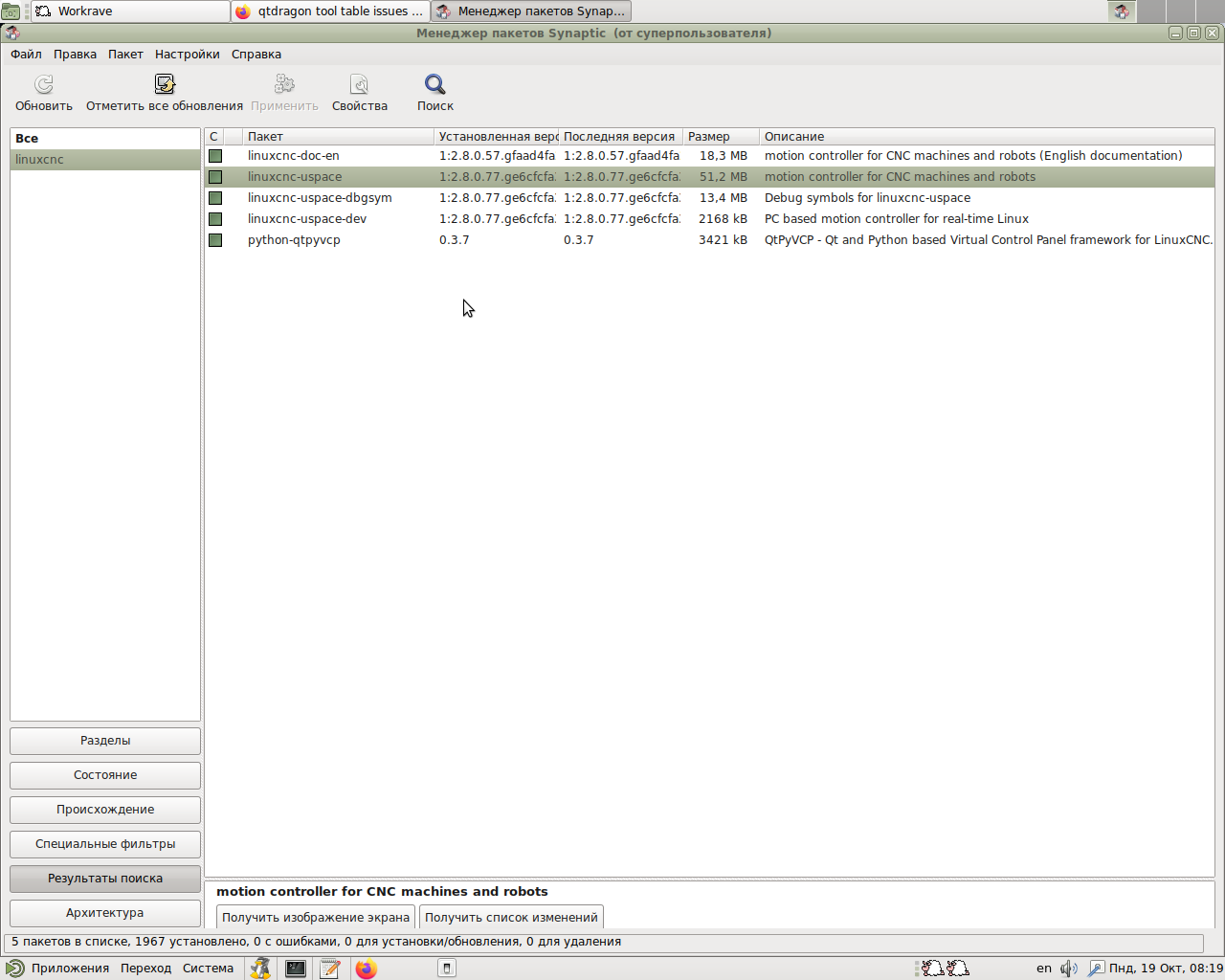
Task: Toggle status box of linuxcnc-uspace
Action: [x=215, y=177]
